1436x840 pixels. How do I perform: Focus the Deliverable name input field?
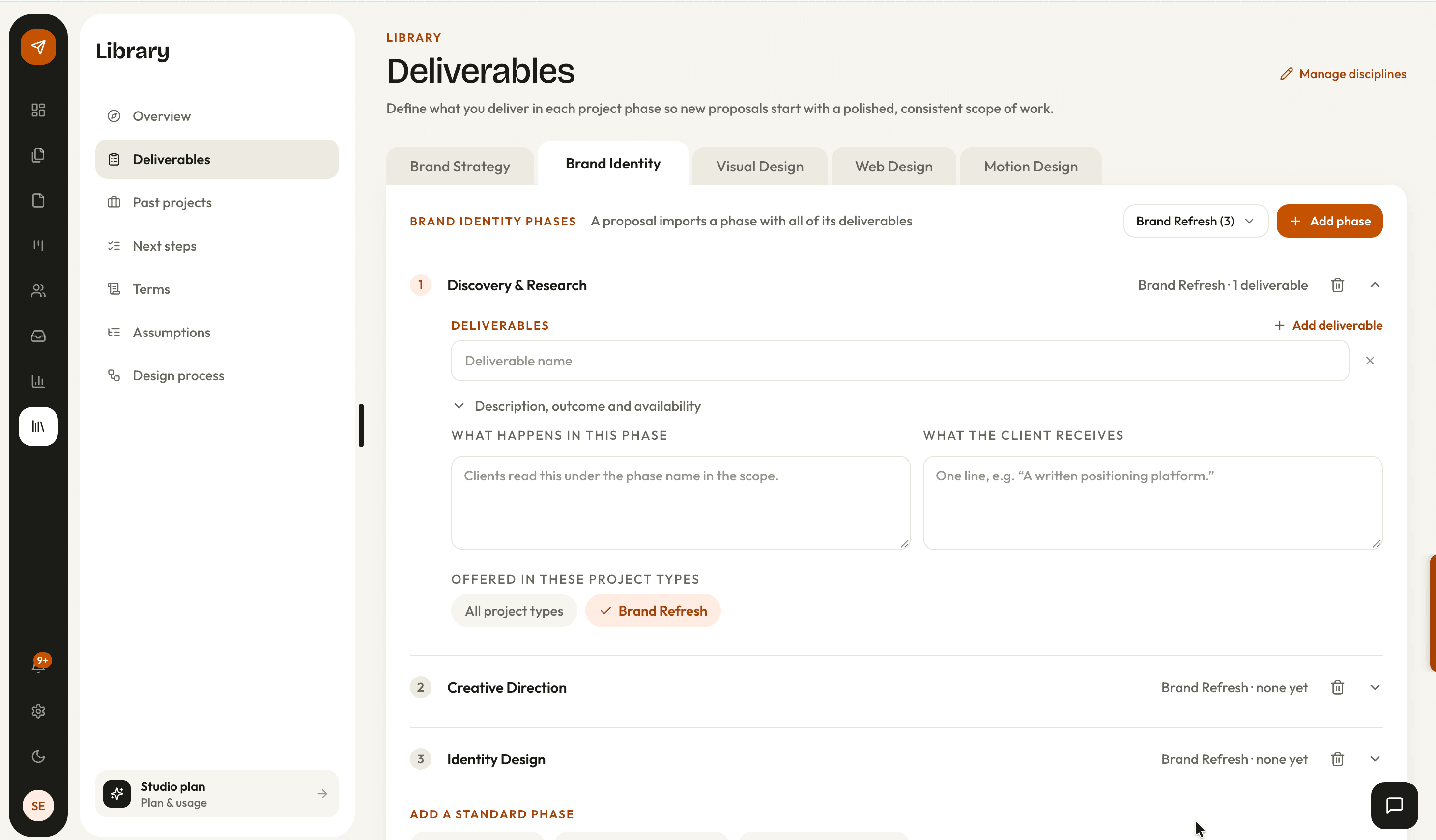click(900, 361)
